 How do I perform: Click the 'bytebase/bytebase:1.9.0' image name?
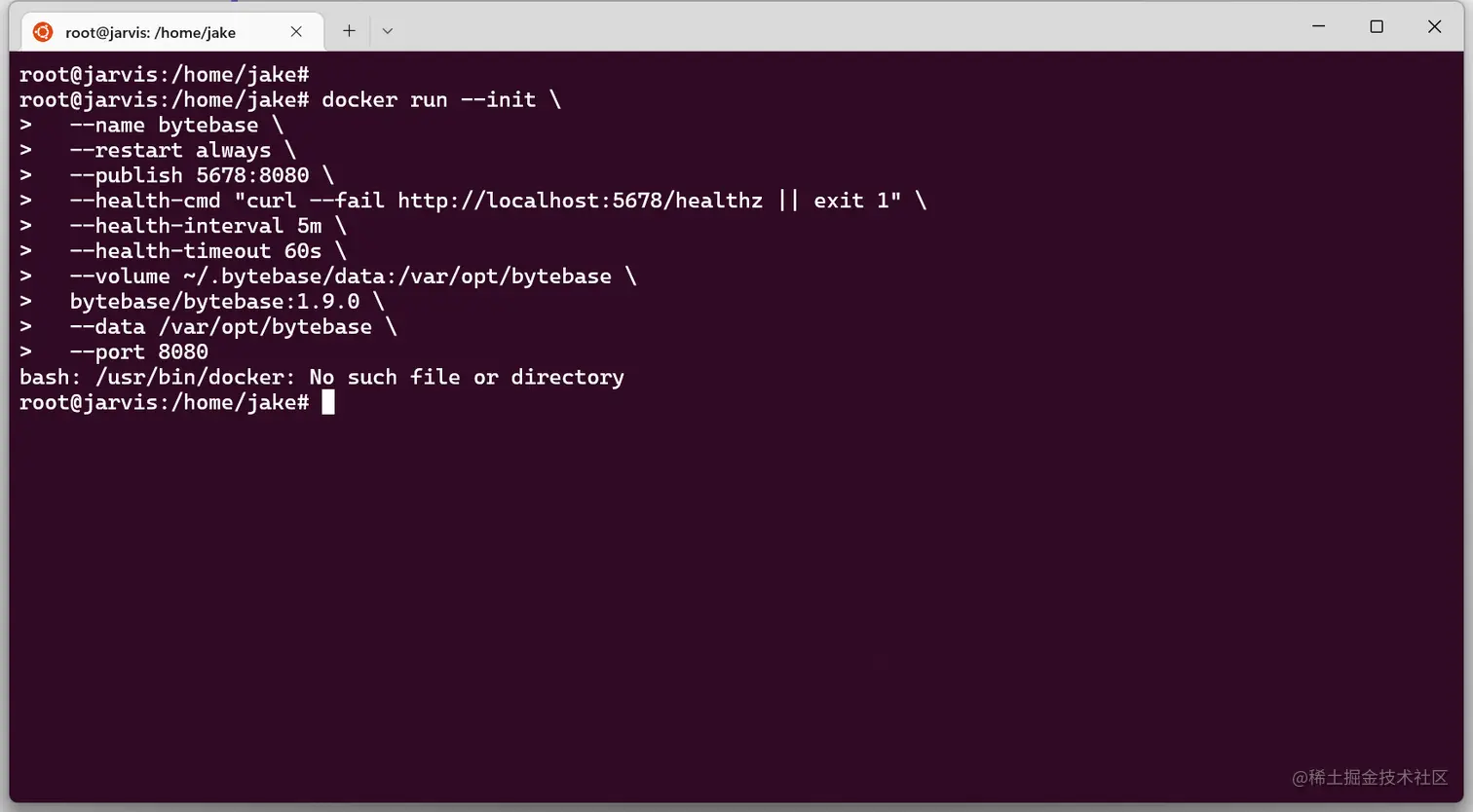coord(214,302)
